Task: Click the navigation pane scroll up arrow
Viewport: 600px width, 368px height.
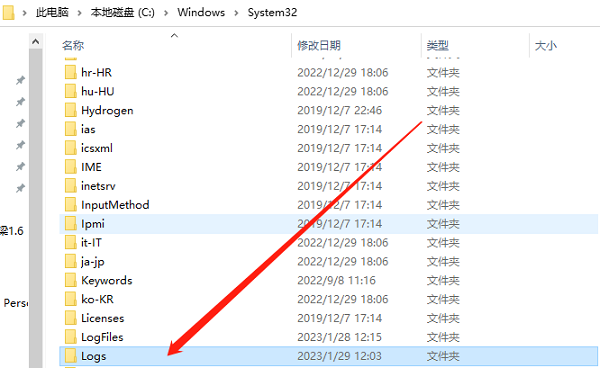Action: tap(36, 41)
